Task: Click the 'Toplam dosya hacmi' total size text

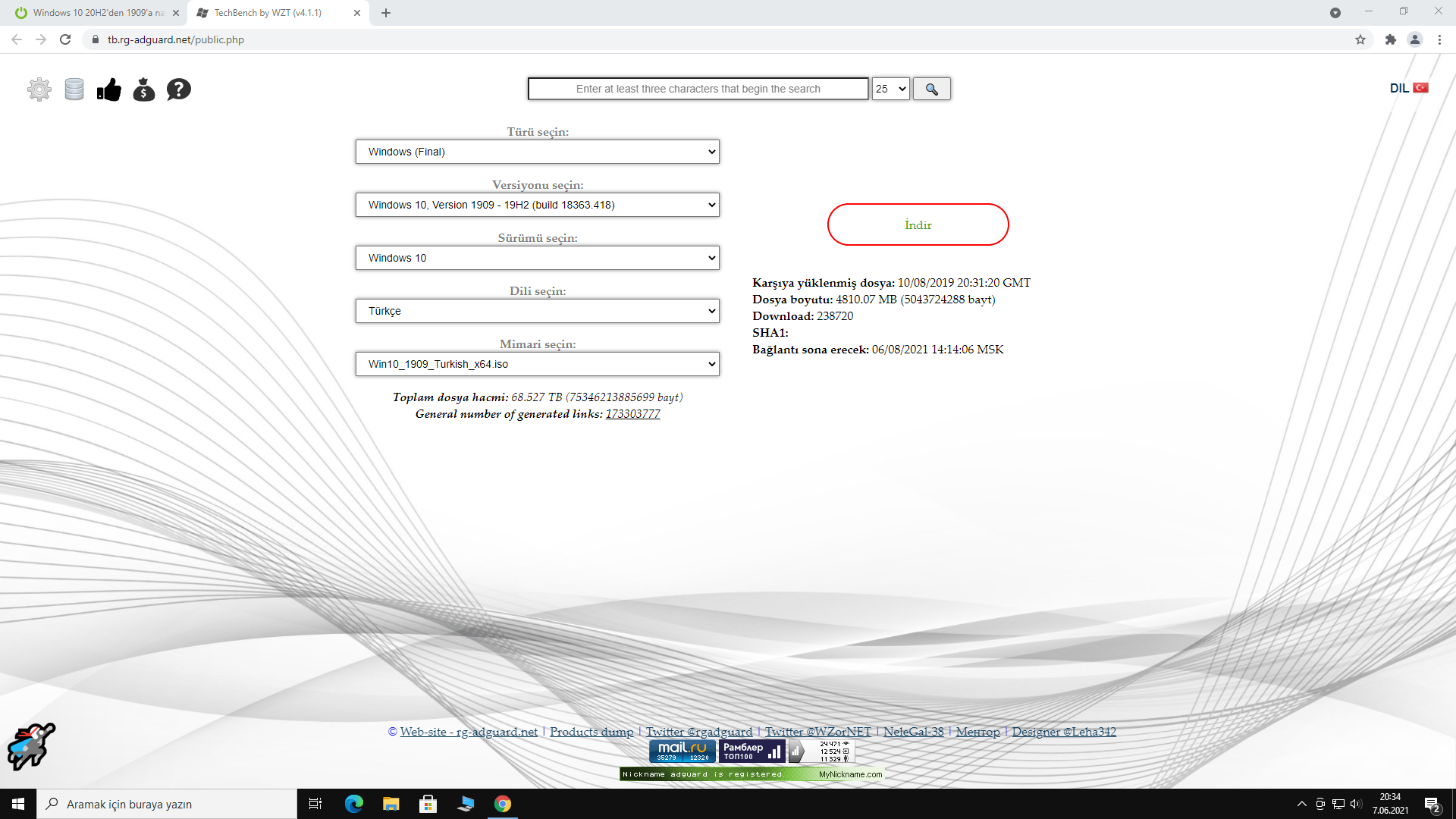Action: 538,397
